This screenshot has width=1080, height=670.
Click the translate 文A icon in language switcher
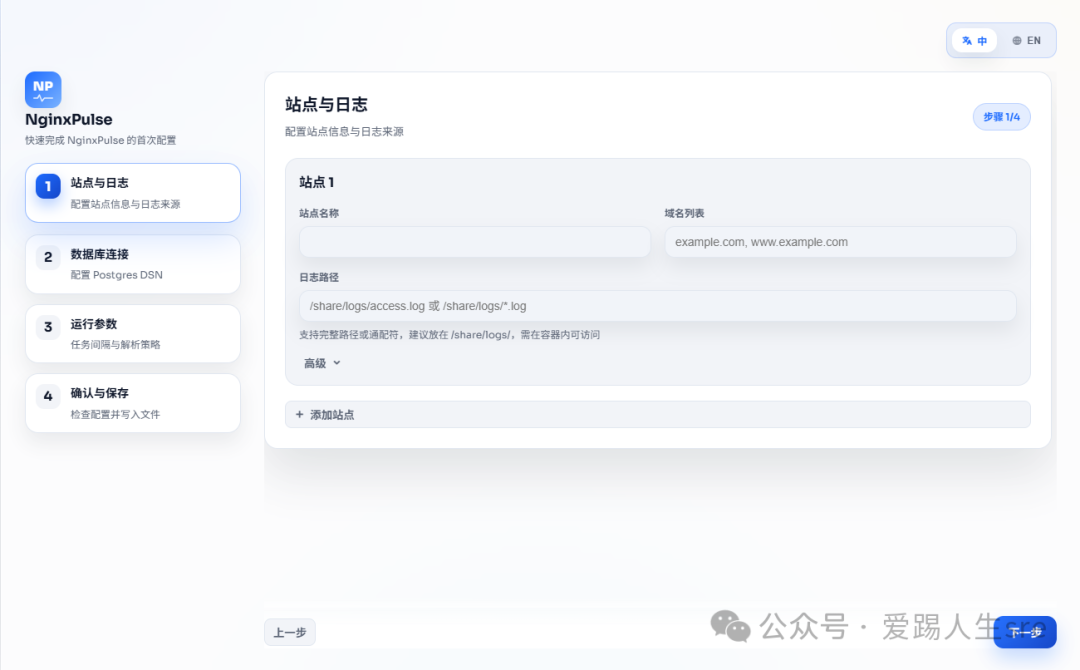coord(966,40)
